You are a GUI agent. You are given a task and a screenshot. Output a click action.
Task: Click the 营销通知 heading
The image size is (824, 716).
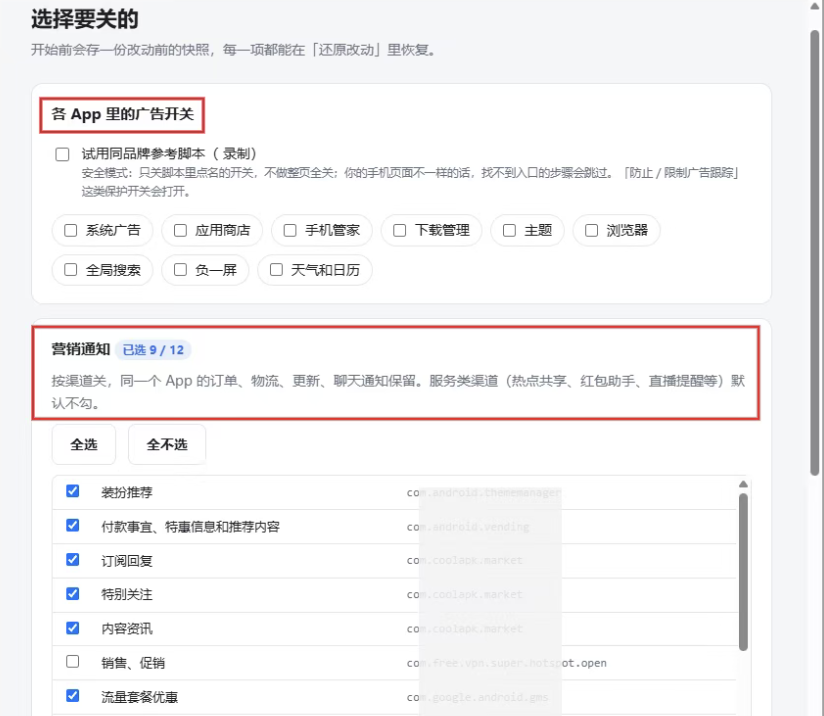click(x=80, y=350)
